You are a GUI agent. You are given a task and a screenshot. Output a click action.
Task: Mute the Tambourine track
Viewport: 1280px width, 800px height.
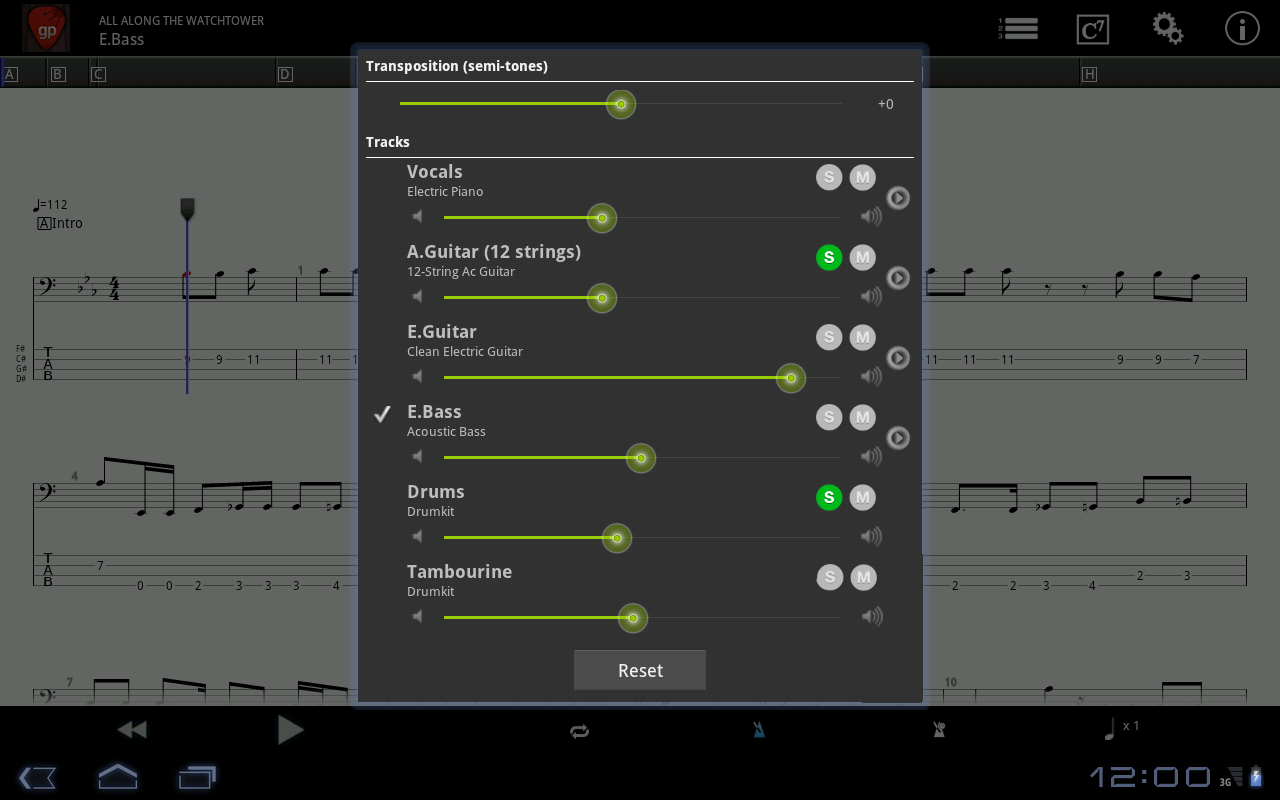click(x=862, y=577)
